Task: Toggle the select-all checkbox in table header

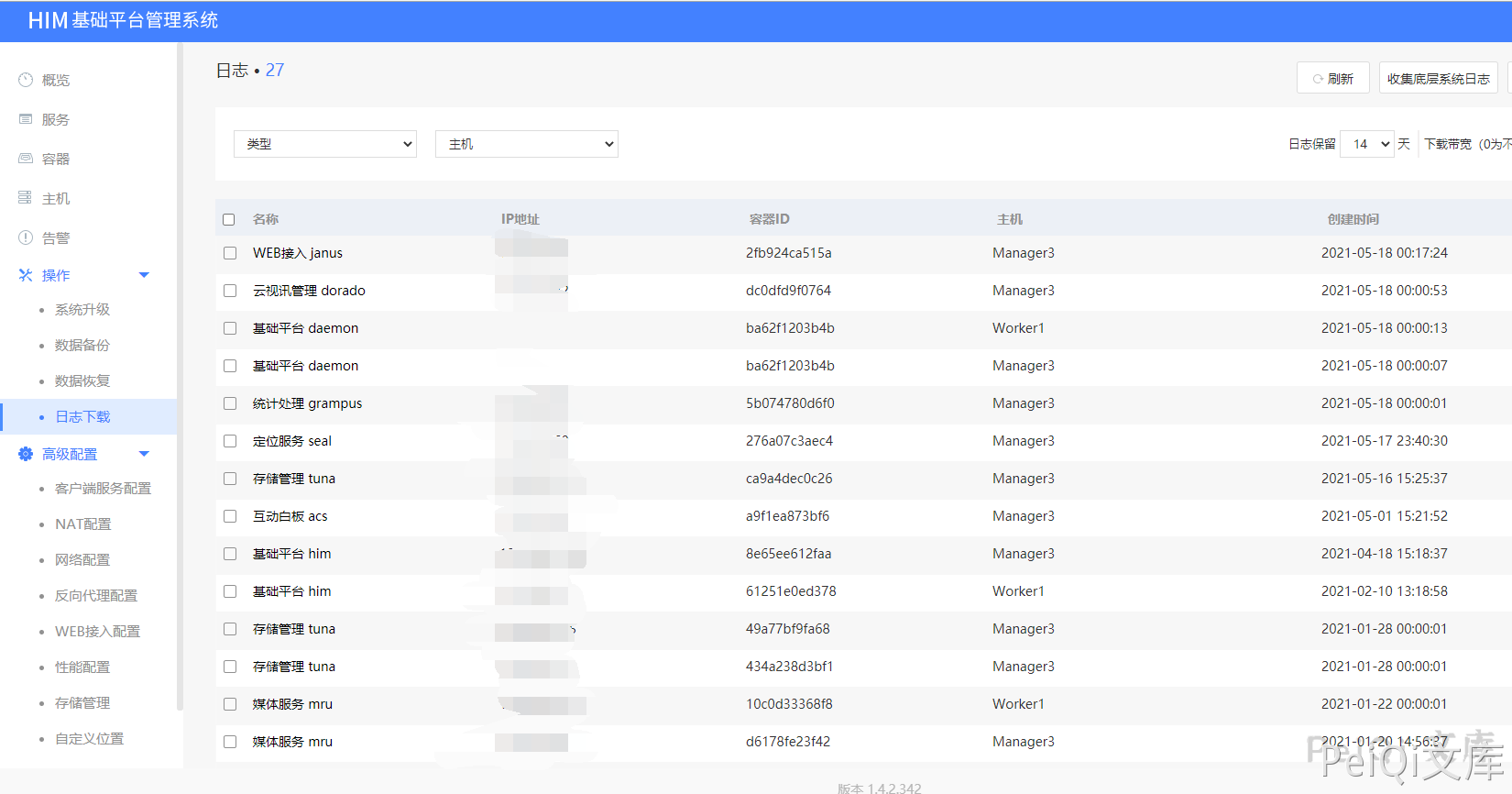Action: pos(229,220)
